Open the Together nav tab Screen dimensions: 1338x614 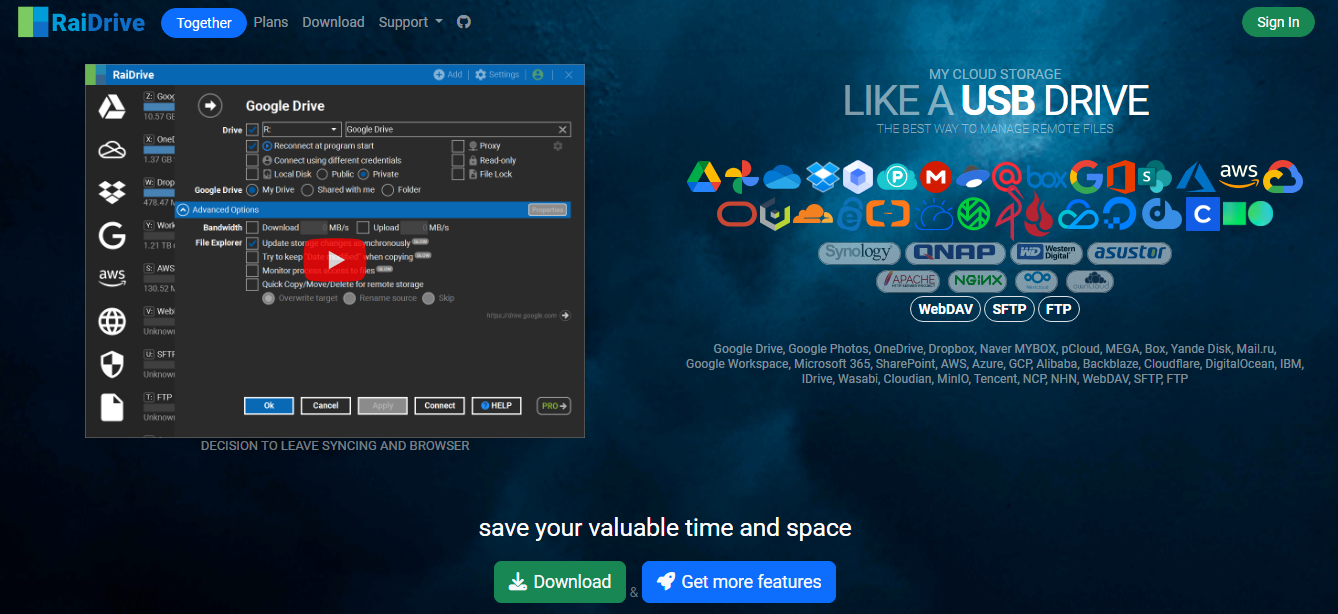(204, 23)
